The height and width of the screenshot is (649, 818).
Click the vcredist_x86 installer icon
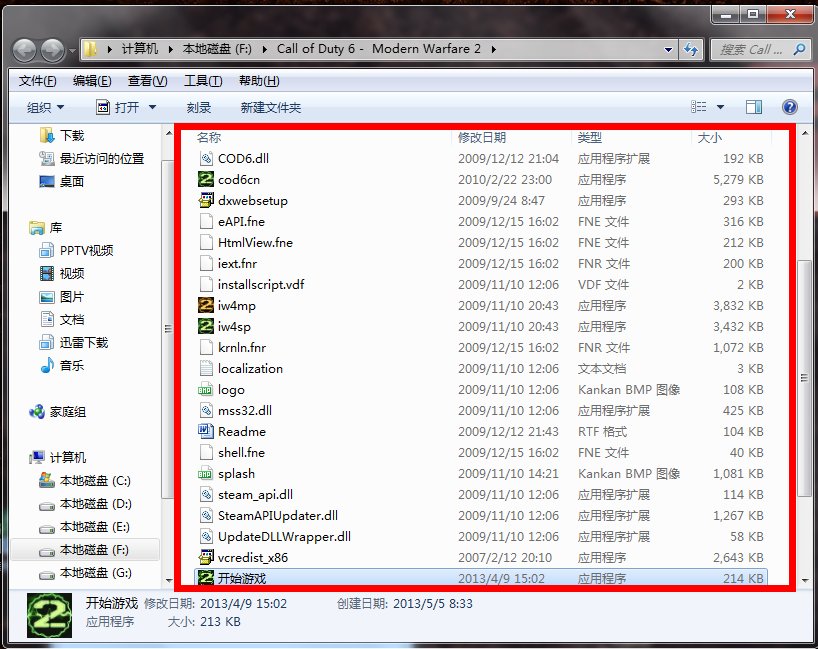click(x=206, y=558)
